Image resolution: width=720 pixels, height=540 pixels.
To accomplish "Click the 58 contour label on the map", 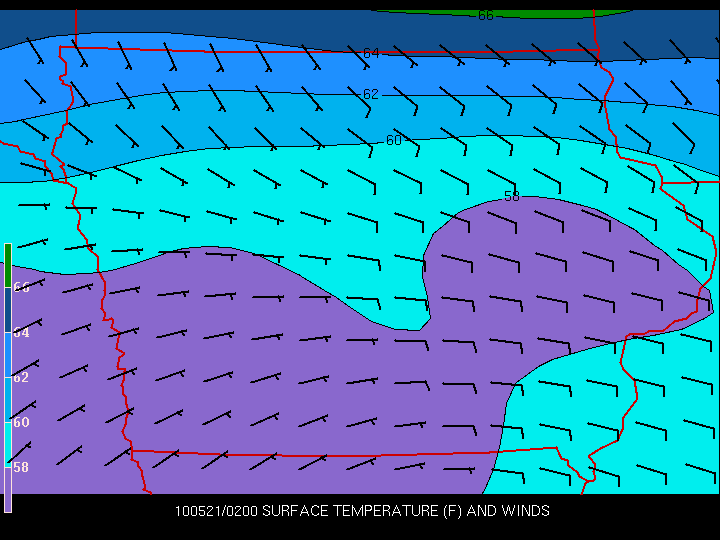I will coord(512,196).
